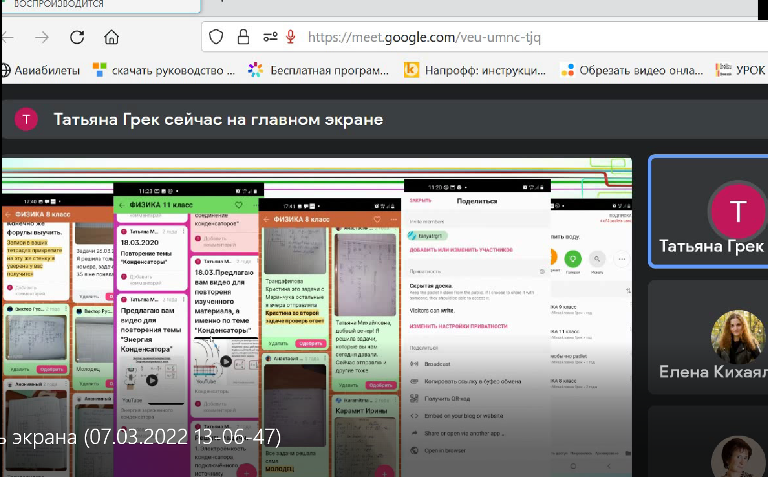
Task: Open the green Галерея circle icon
Action: (x=573, y=259)
